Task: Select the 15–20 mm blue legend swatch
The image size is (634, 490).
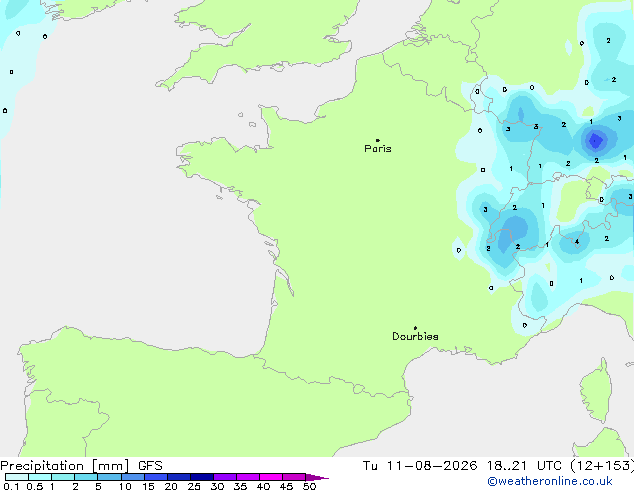Action: 156,477
